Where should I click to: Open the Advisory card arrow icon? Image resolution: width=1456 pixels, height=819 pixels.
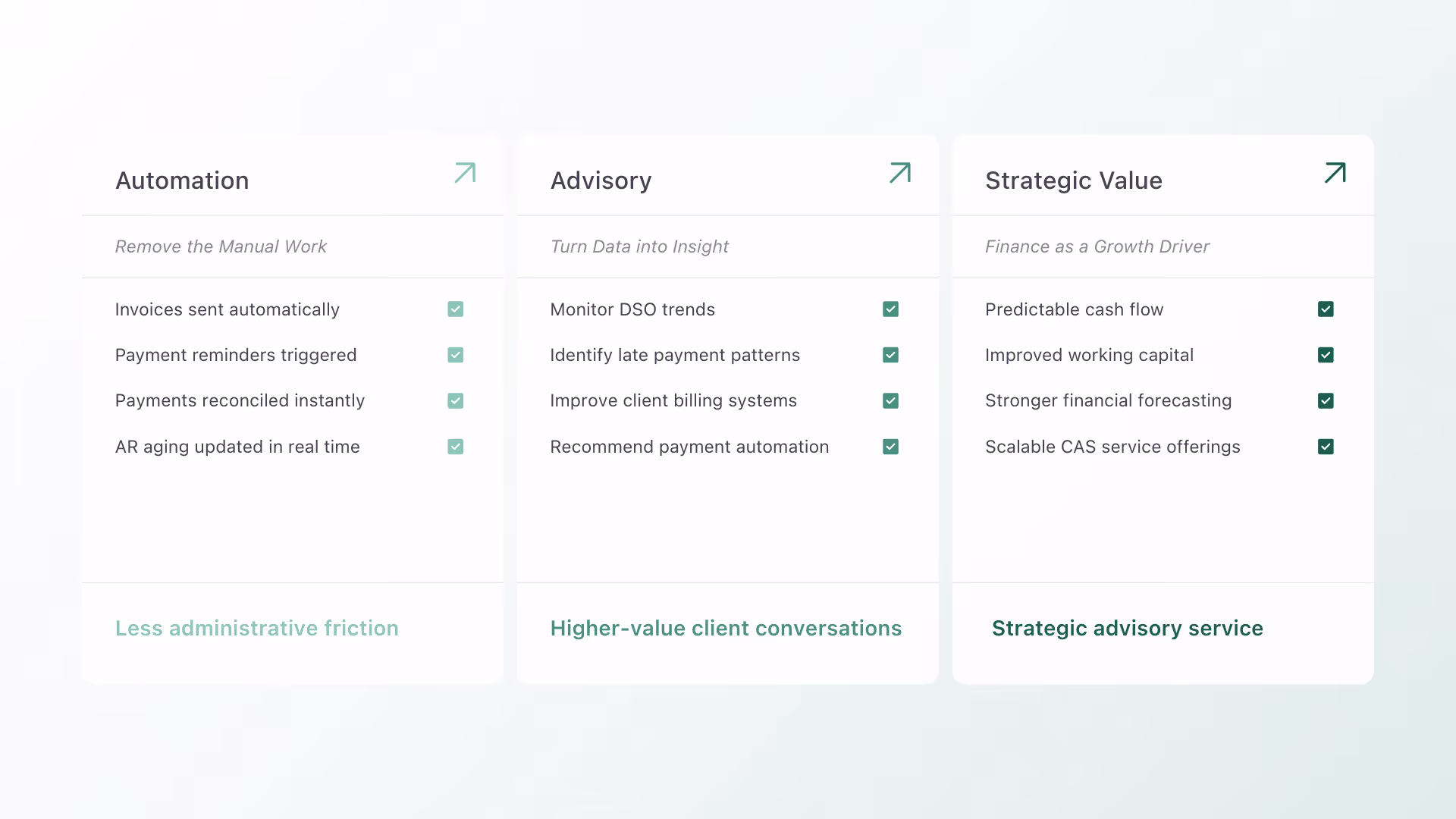click(x=900, y=173)
